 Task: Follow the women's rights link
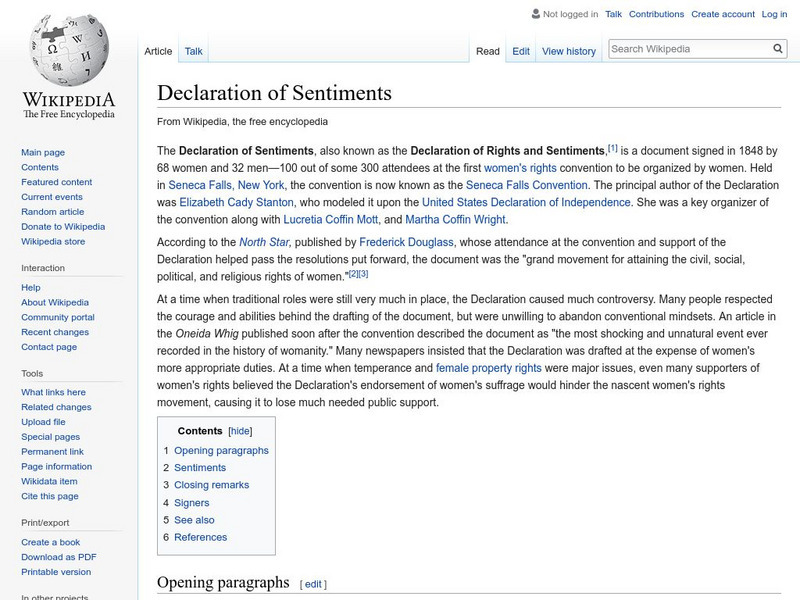coord(520,168)
